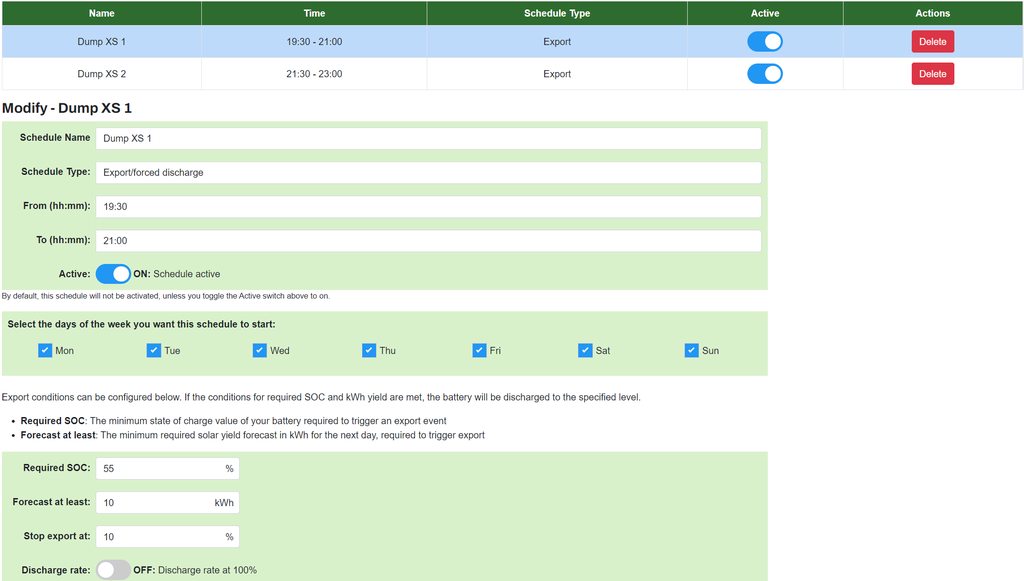Turn off the Schedule active switch in form

tap(113, 274)
